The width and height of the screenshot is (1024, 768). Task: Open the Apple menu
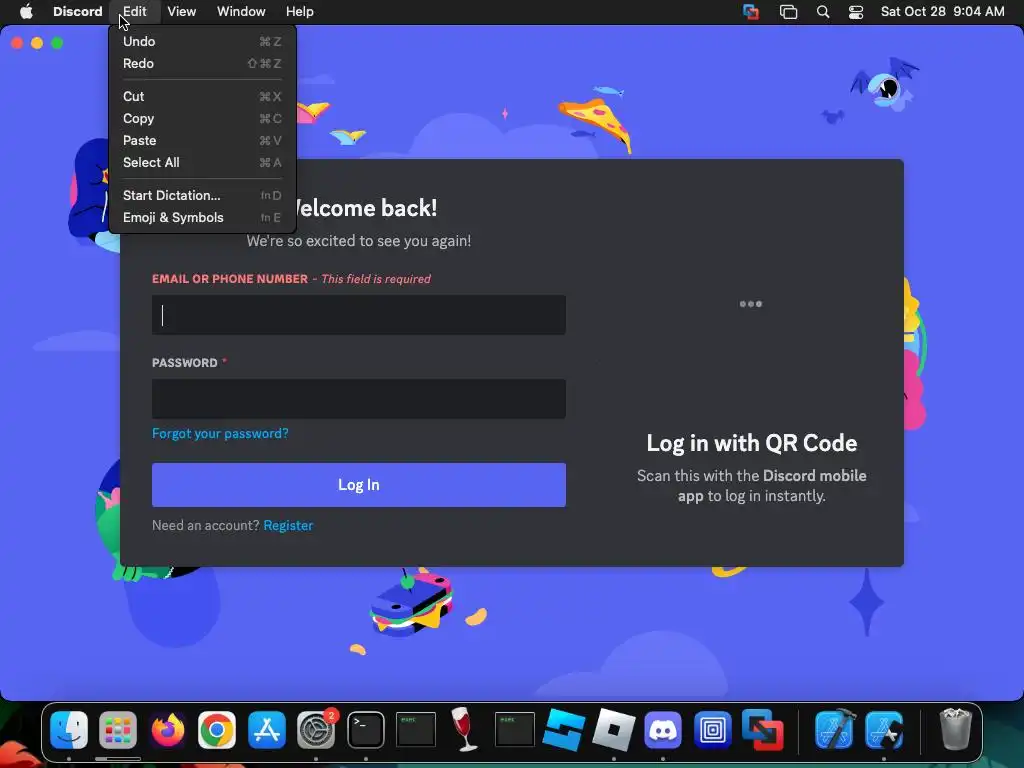26,11
